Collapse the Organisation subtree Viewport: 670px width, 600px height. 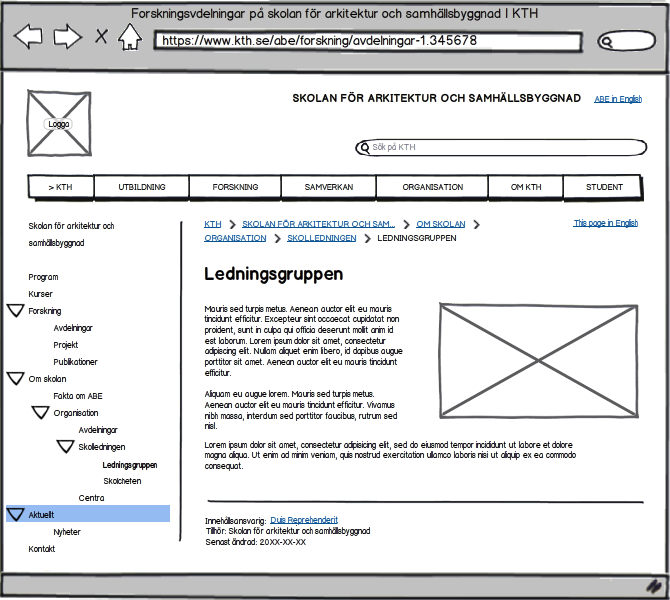click(40, 413)
